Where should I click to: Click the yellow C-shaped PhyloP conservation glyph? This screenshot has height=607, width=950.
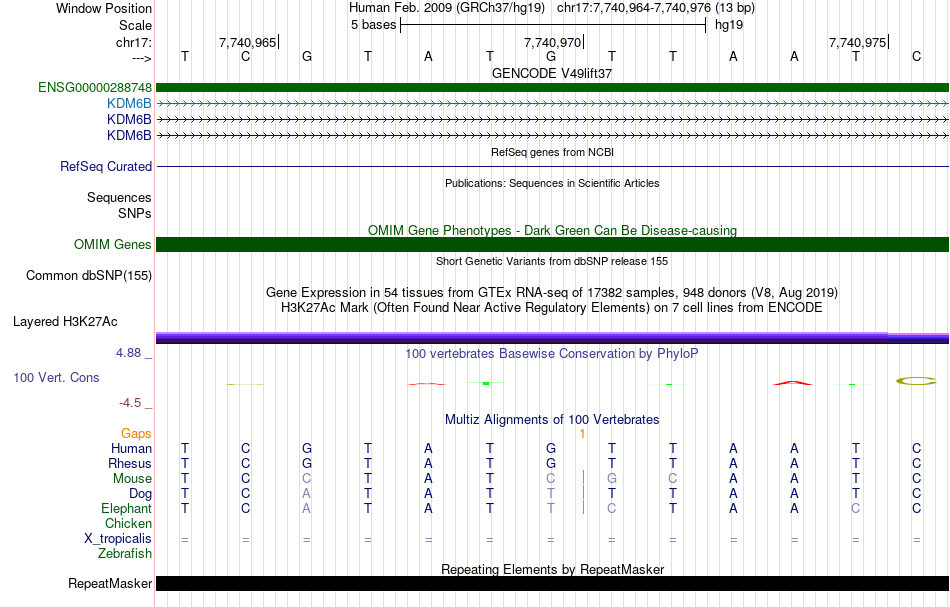click(916, 381)
